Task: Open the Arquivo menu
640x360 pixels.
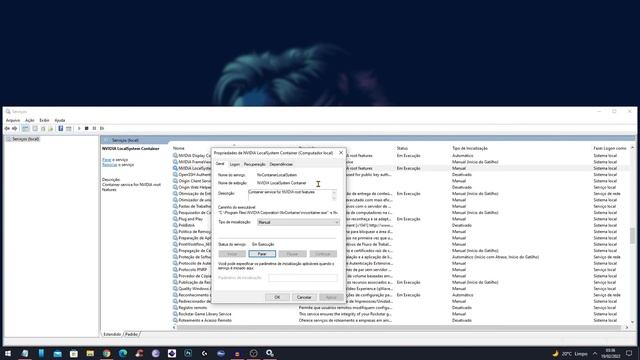Action: 13,120
